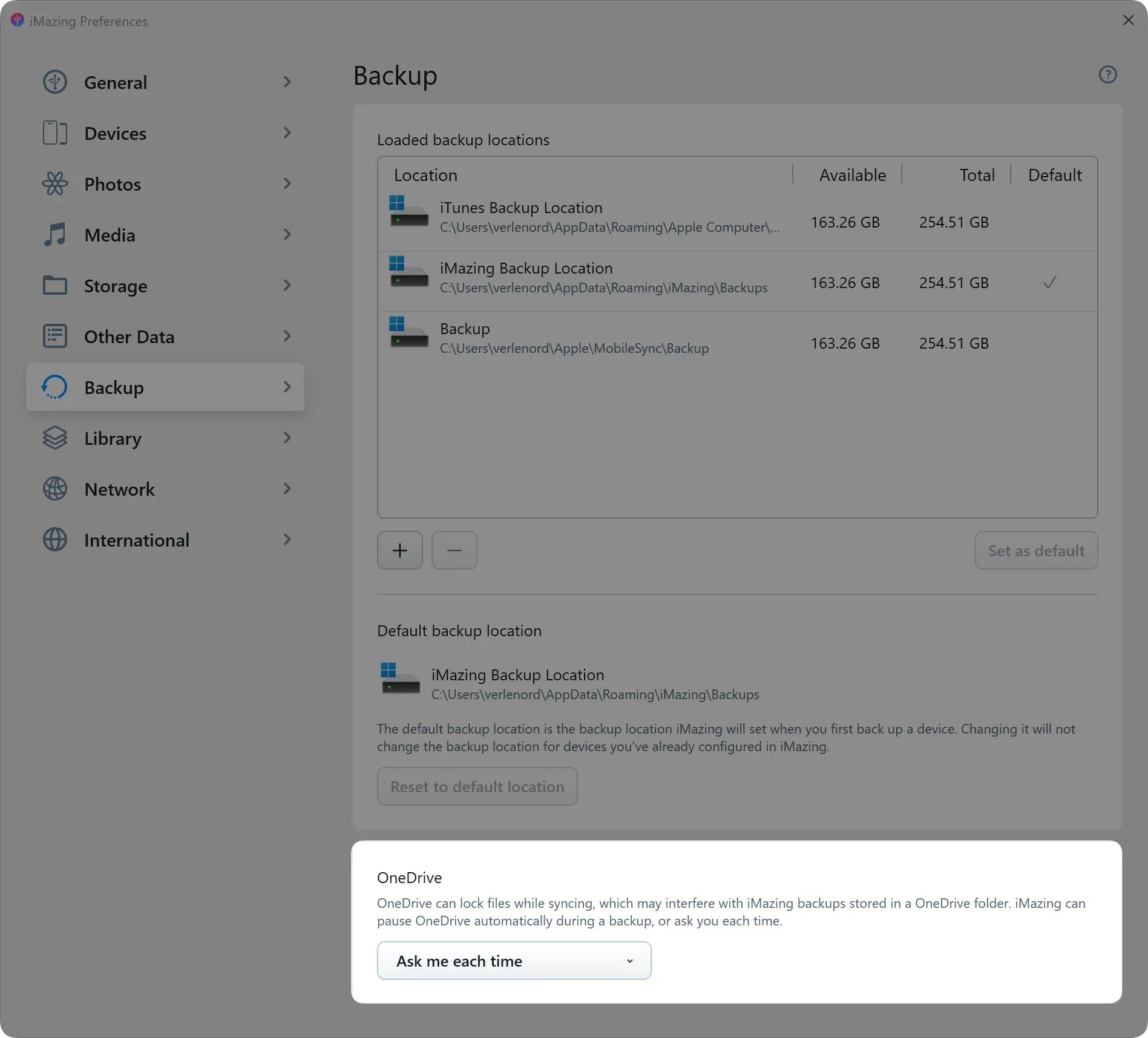The height and width of the screenshot is (1038, 1148).
Task: Click Set as default button
Action: coord(1036,550)
